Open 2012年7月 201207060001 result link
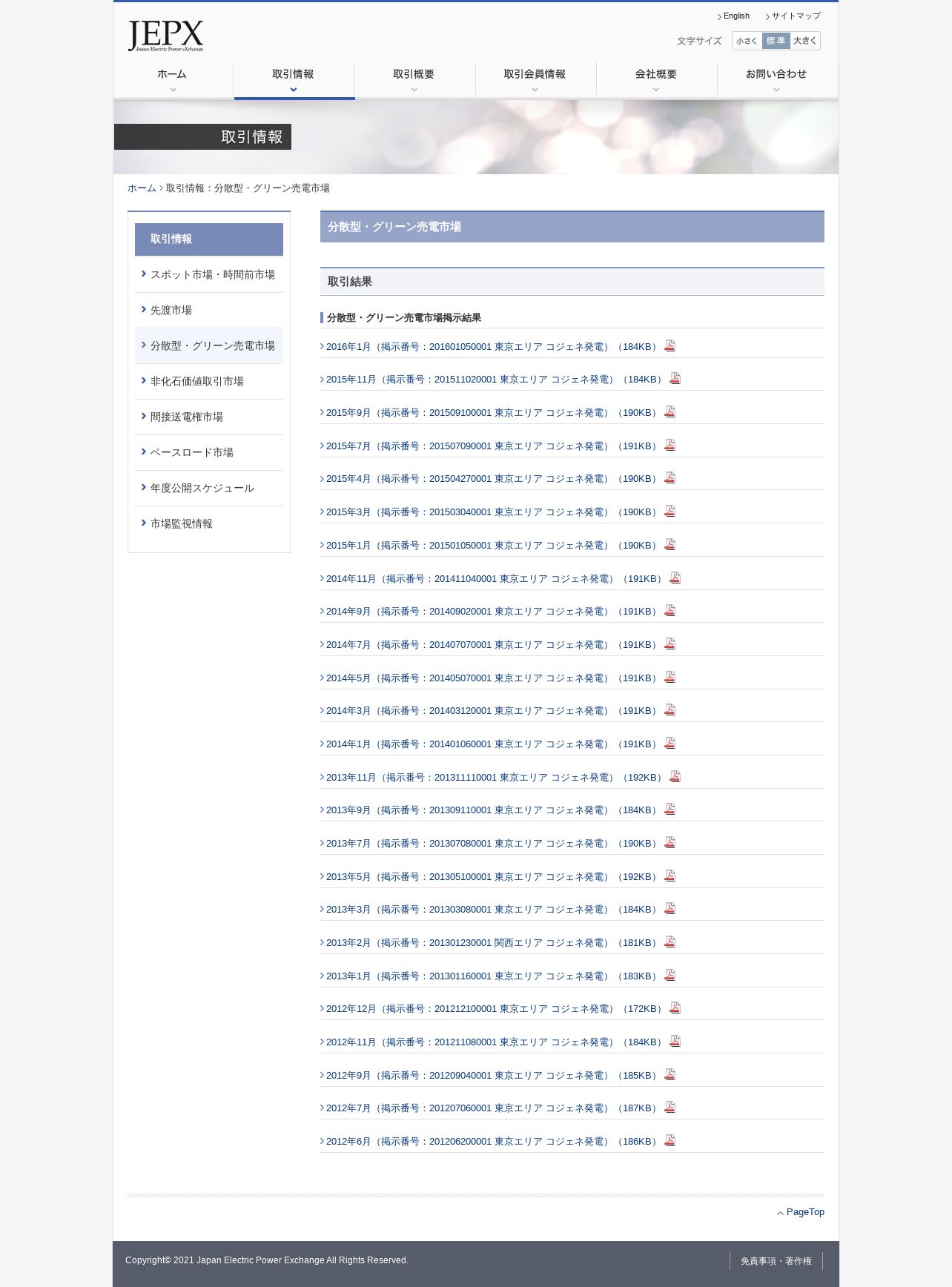The height and width of the screenshot is (1287, 952). click(x=493, y=1108)
